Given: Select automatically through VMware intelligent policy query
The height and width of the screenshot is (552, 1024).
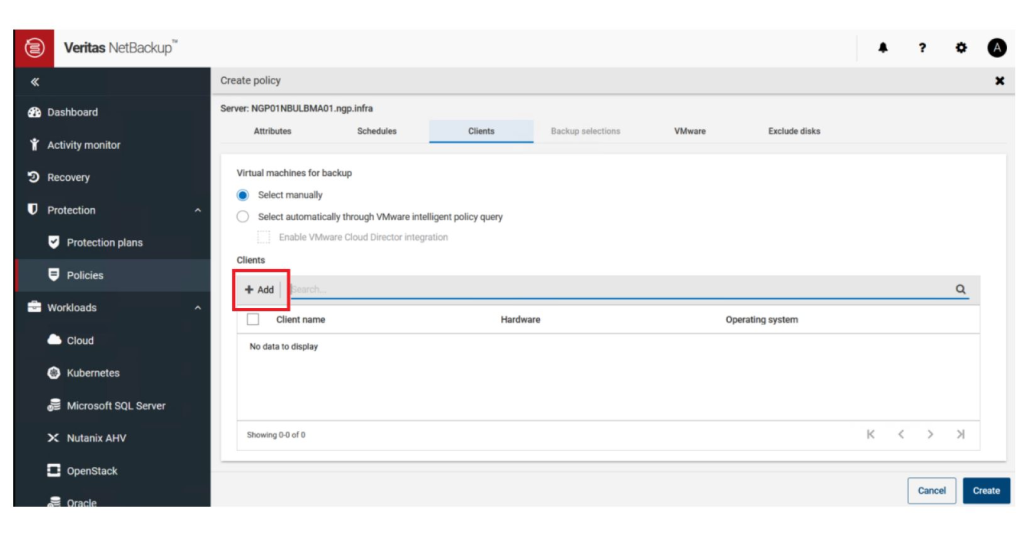Looking at the screenshot, I should pyautogui.click(x=243, y=217).
